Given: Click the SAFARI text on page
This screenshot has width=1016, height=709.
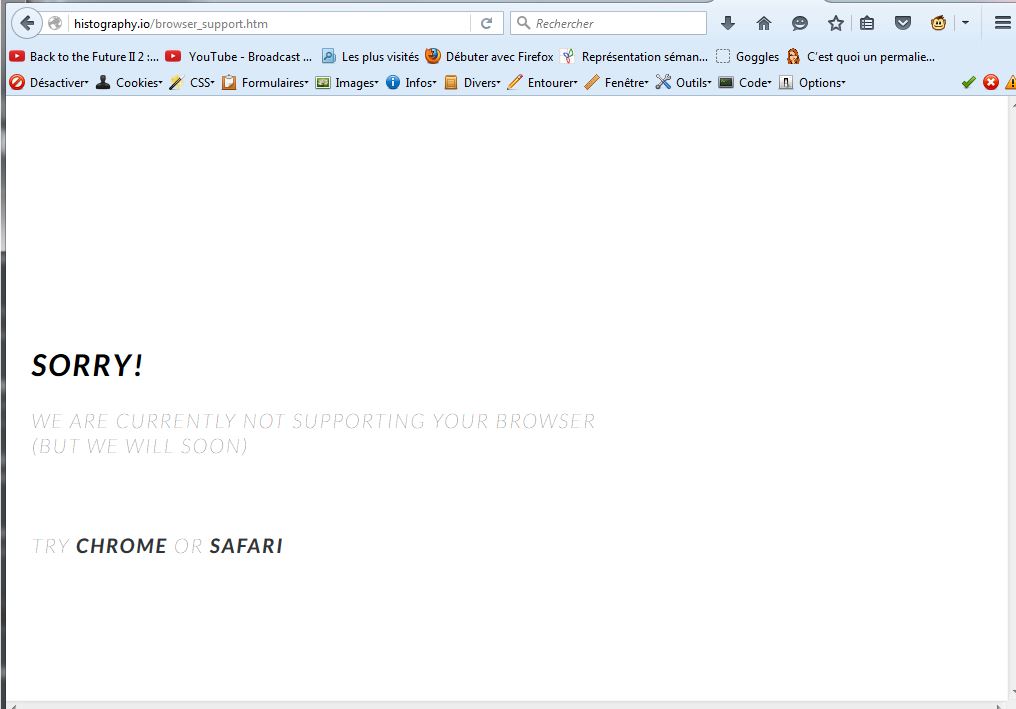Looking at the screenshot, I should (246, 546).
